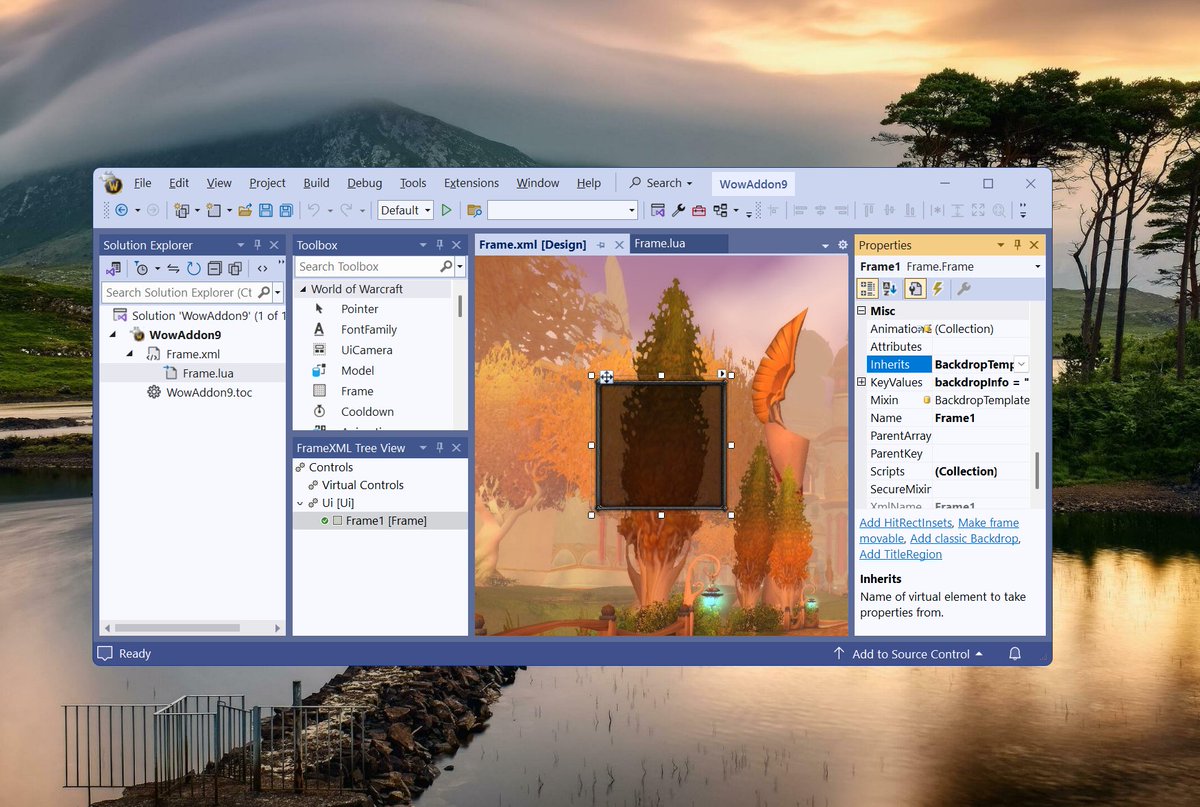
Task: Click the document window gear settings icon
Action: [842, 245]
